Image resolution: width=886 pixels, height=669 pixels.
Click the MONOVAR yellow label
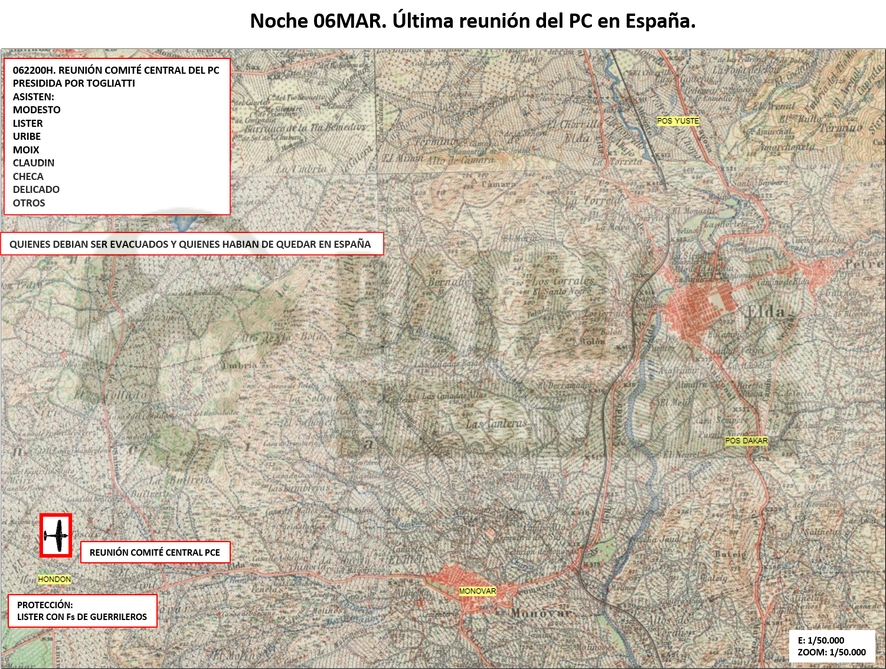[x=477, y=592]
